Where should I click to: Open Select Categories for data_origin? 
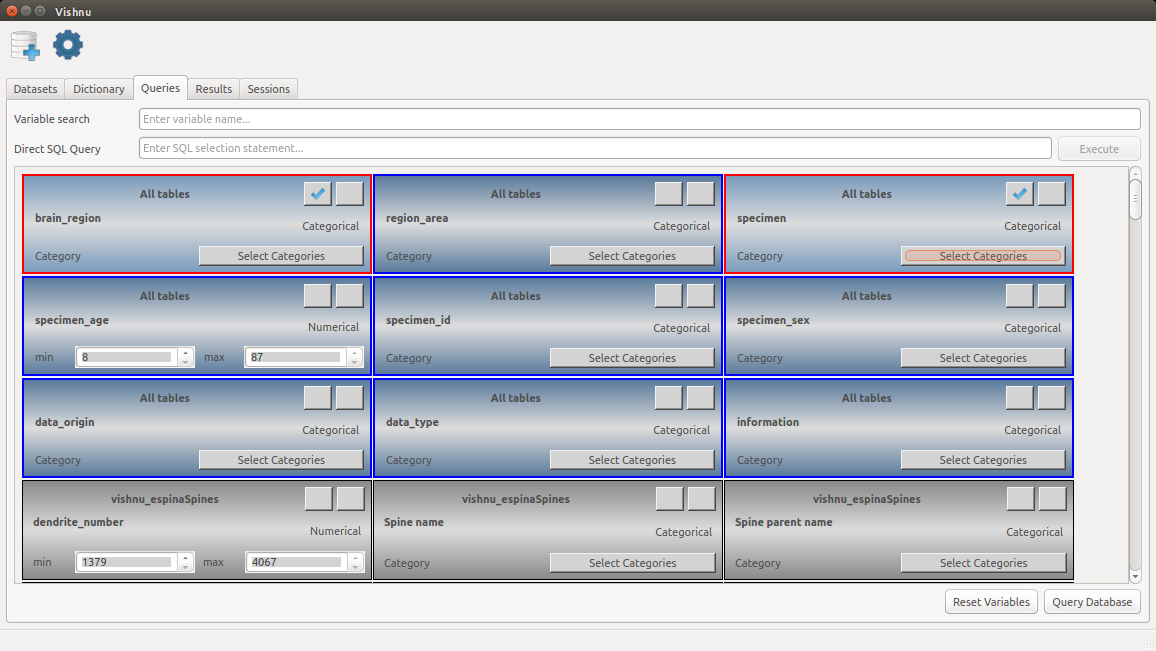click(x=281, y=459)
